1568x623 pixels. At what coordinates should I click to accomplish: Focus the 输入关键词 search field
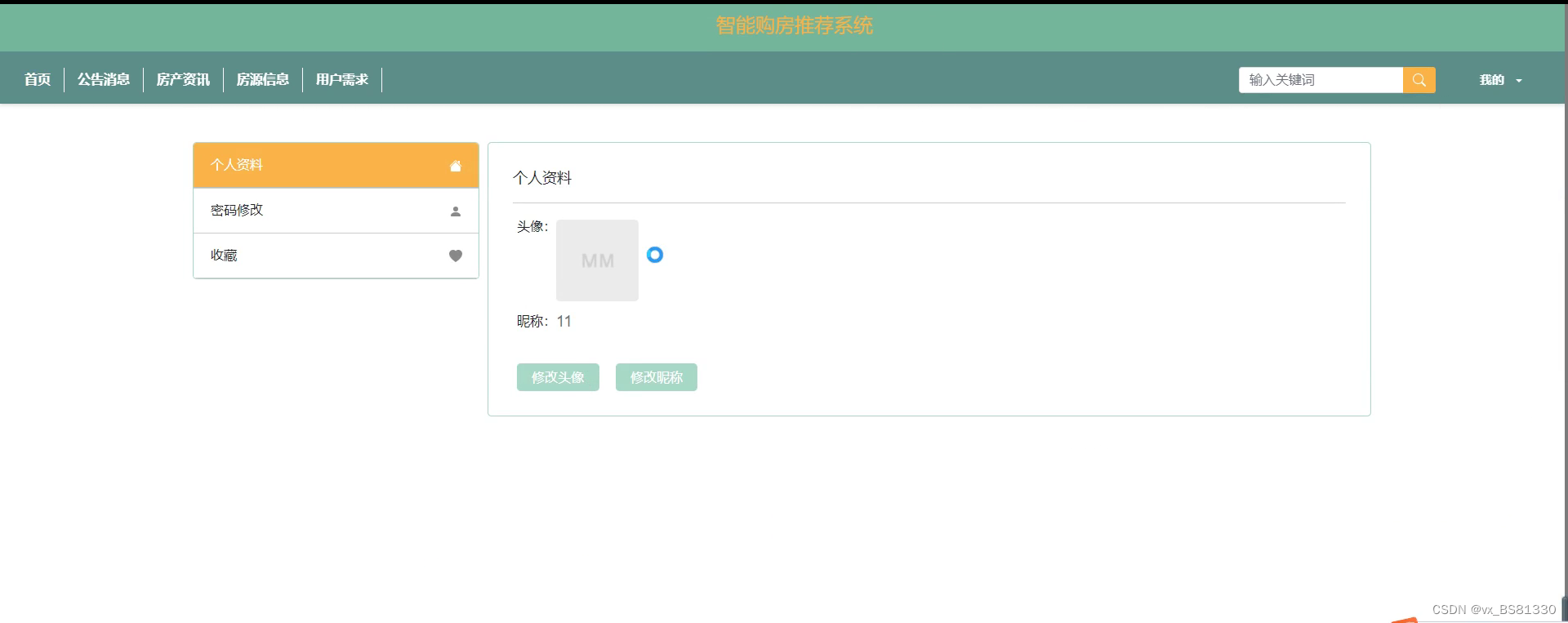(x=1321, y=80)
